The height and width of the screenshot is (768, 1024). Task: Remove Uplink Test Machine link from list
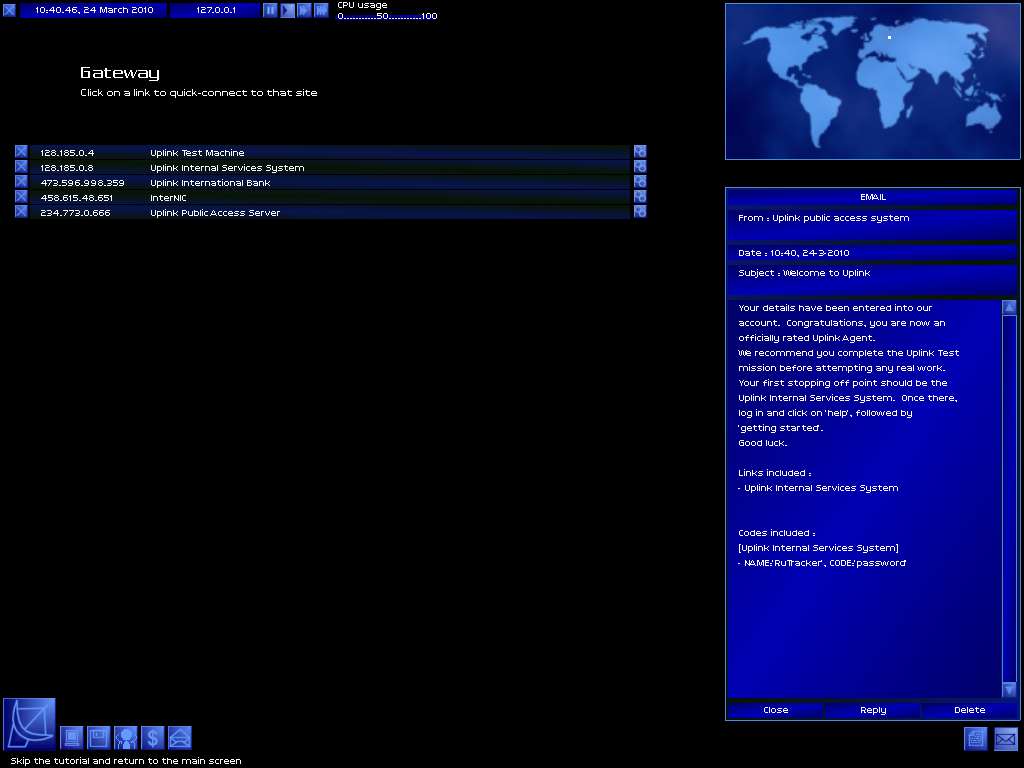pos(21,152)
